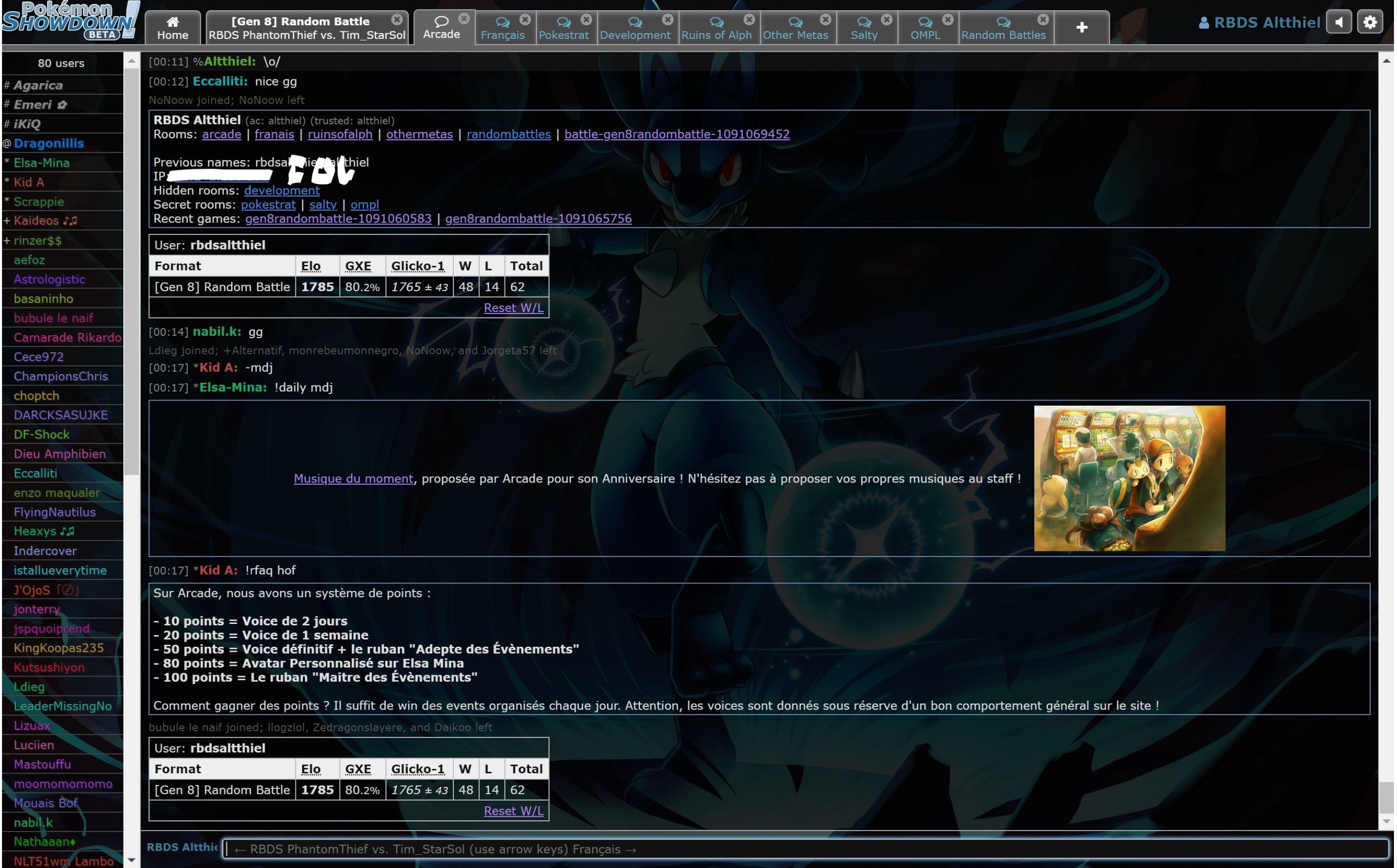Select user Kaideos in user list
The image size is (1397, 868).
[x=62, y=221]
